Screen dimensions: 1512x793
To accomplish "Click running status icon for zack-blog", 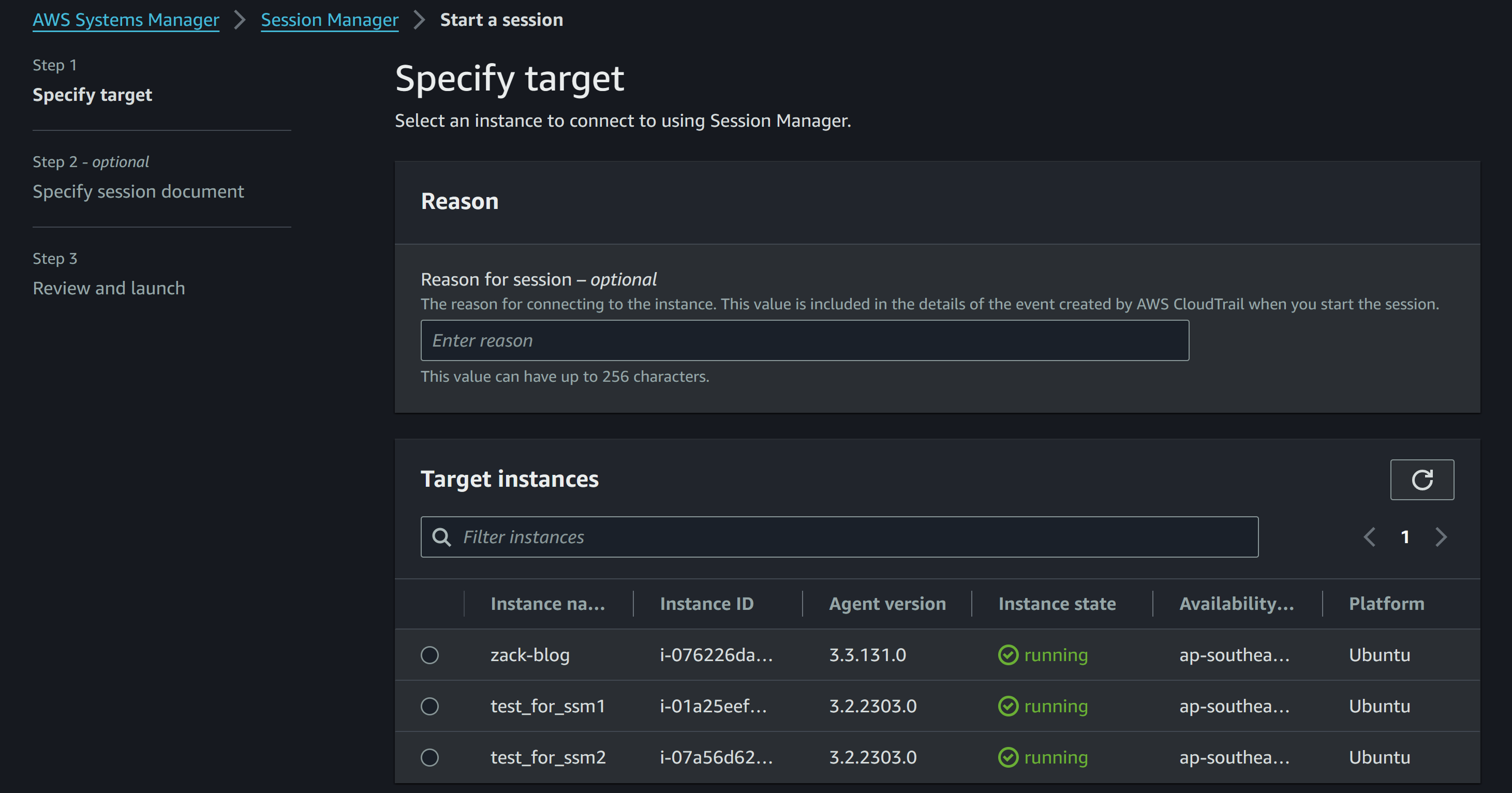I will [1008, 655].
